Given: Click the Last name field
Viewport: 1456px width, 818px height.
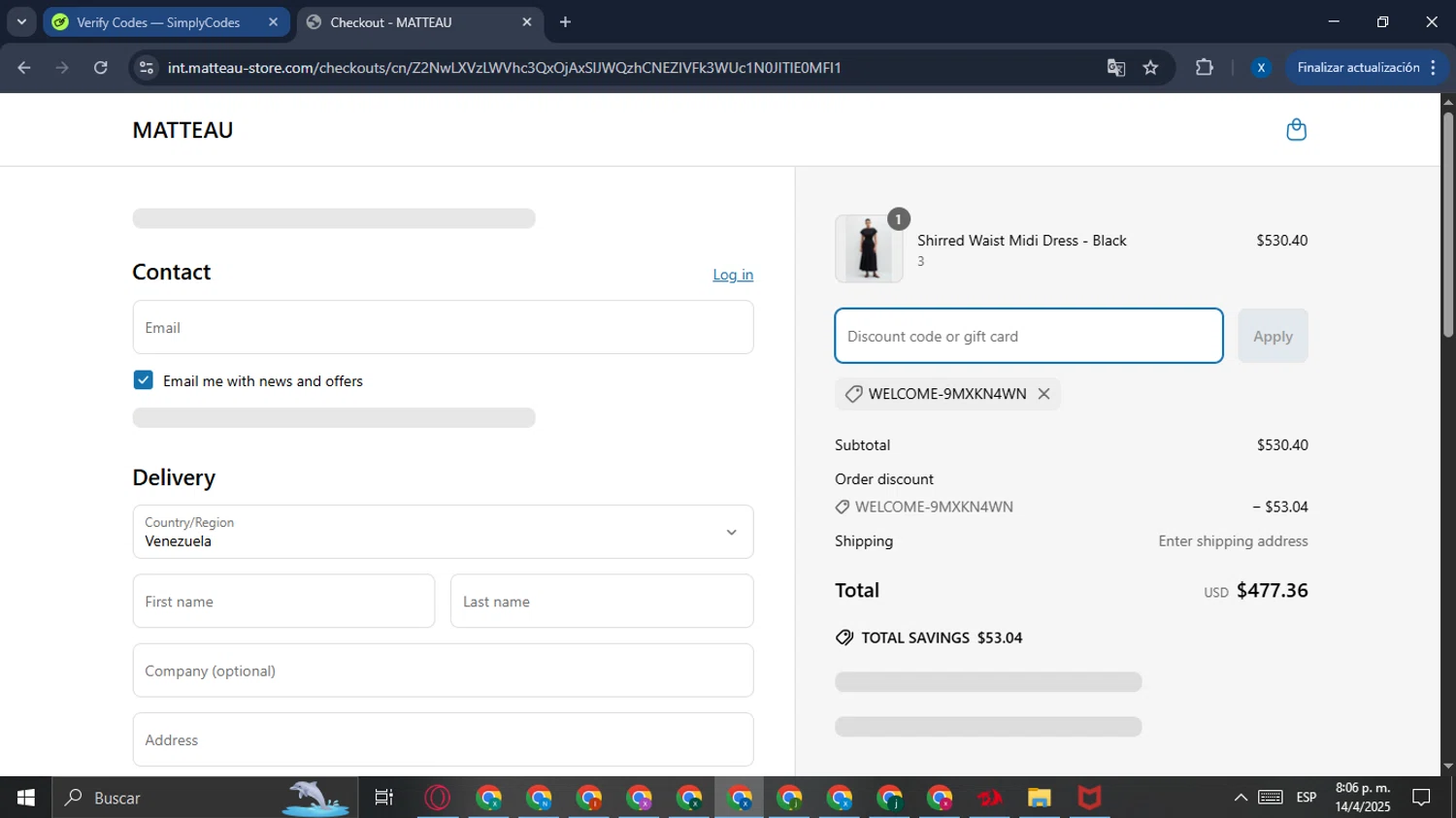Looking at the screenshot, I should click(602, 601).
